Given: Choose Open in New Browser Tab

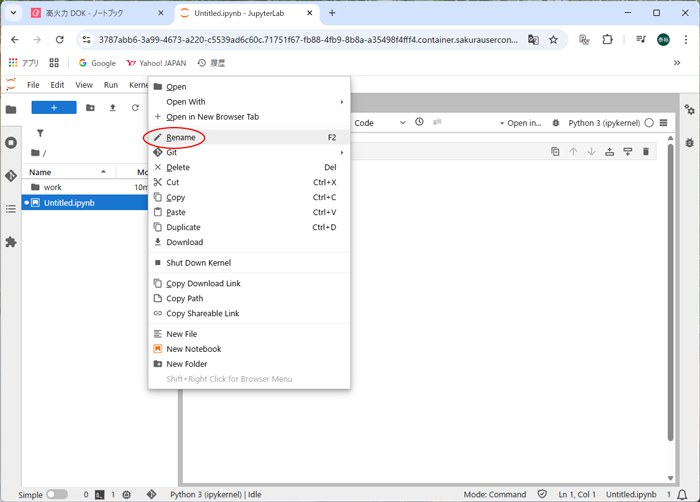Looking at the screenshot, I should [x=249, y=117].
